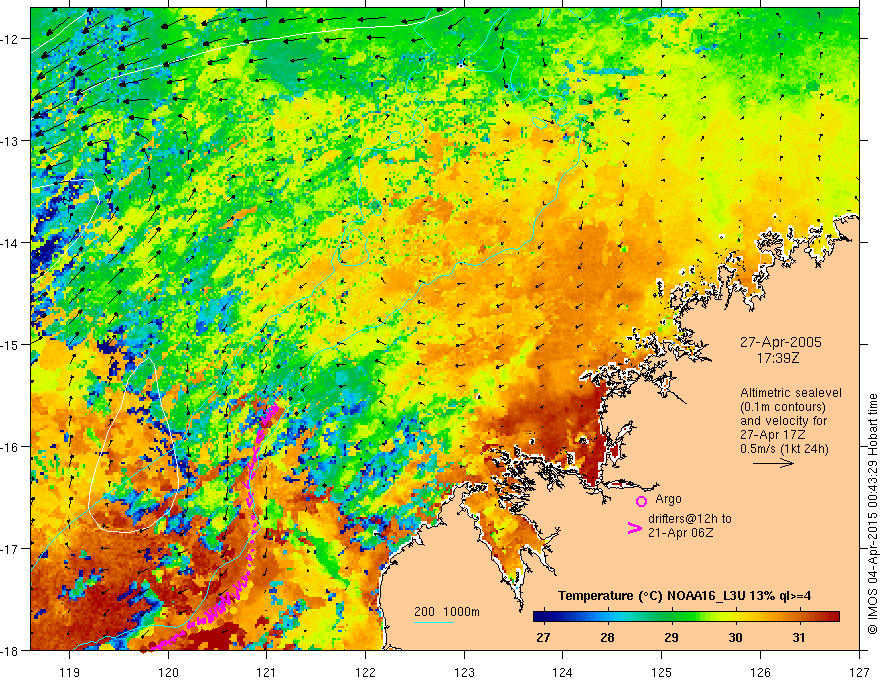Image resolution: width=880 pixels, height=680 pixels.
Task: Click the cyan 200m isobath legend line
Action: coord(433,622)
